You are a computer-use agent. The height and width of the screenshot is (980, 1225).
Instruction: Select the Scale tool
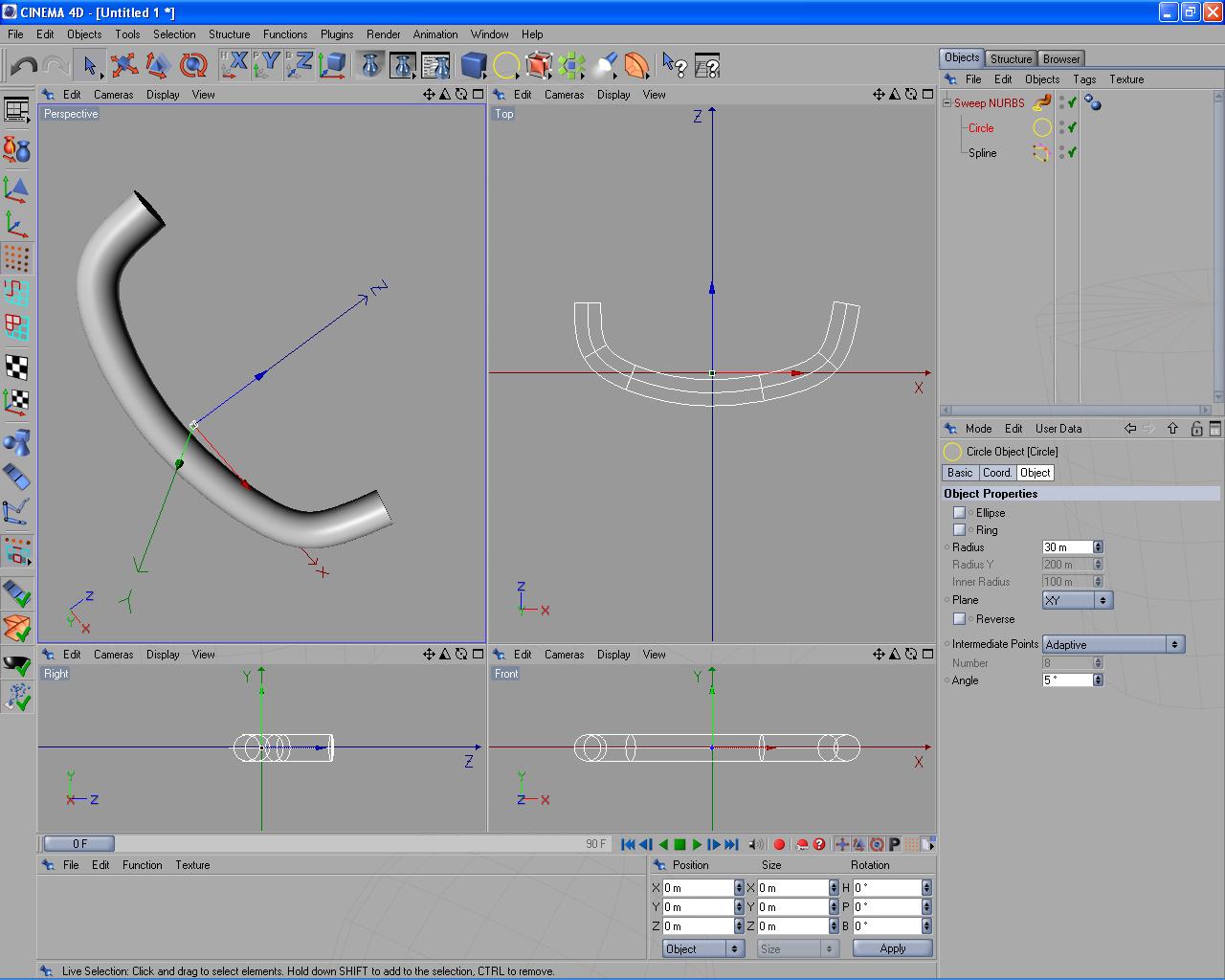(158, 65)
